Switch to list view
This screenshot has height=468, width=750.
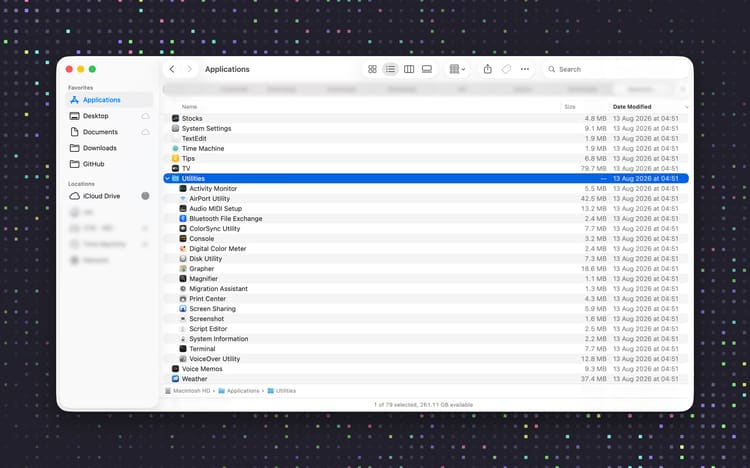tap(390, 69)
